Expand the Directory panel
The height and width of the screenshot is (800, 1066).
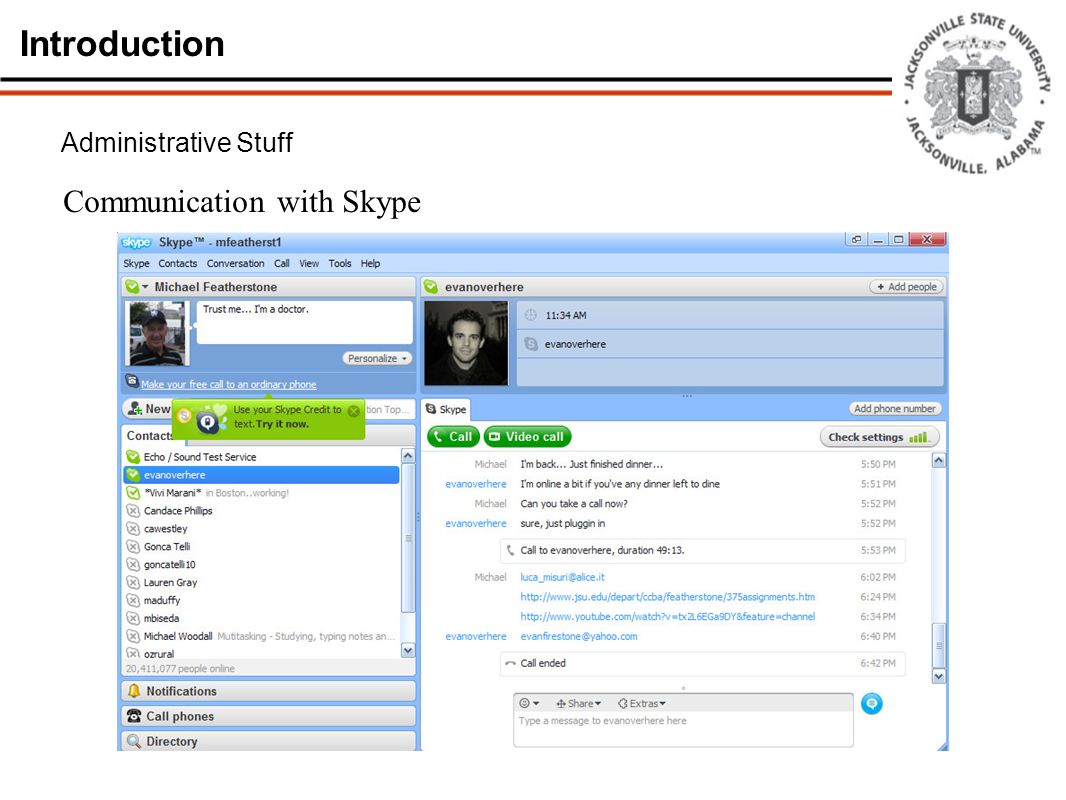(269, 741)
